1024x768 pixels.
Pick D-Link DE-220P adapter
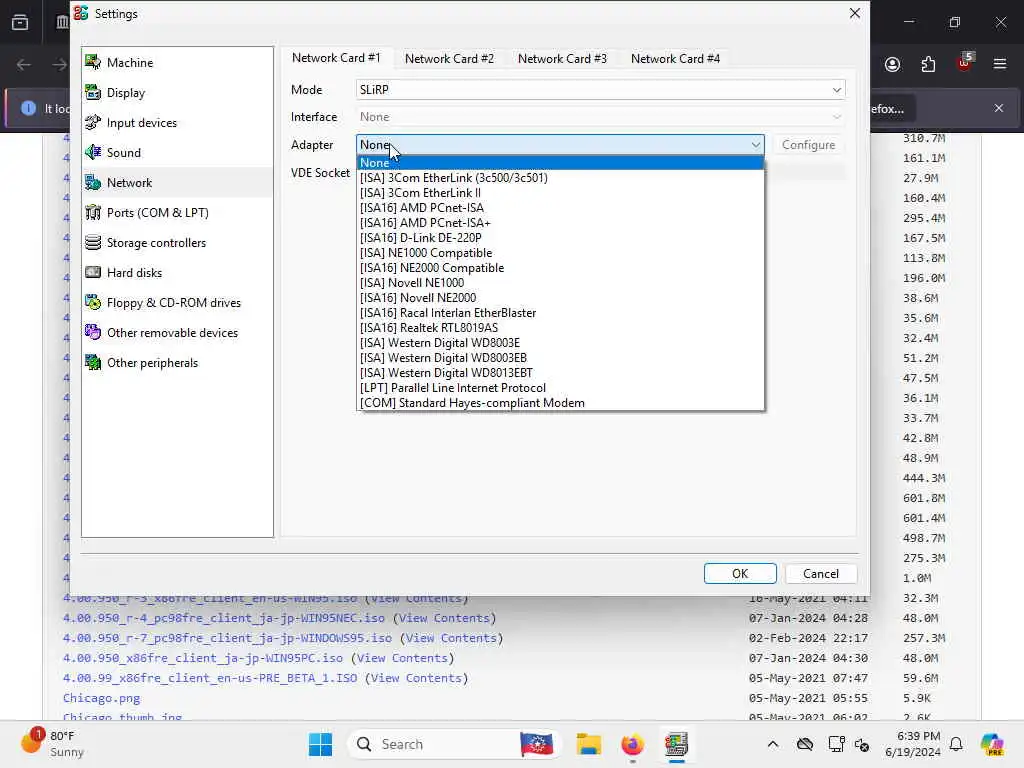tap(560, 238)
